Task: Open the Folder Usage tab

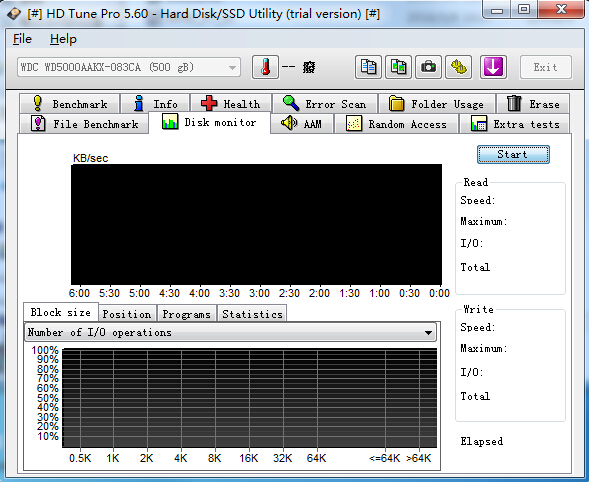Action: pos(437,103)
